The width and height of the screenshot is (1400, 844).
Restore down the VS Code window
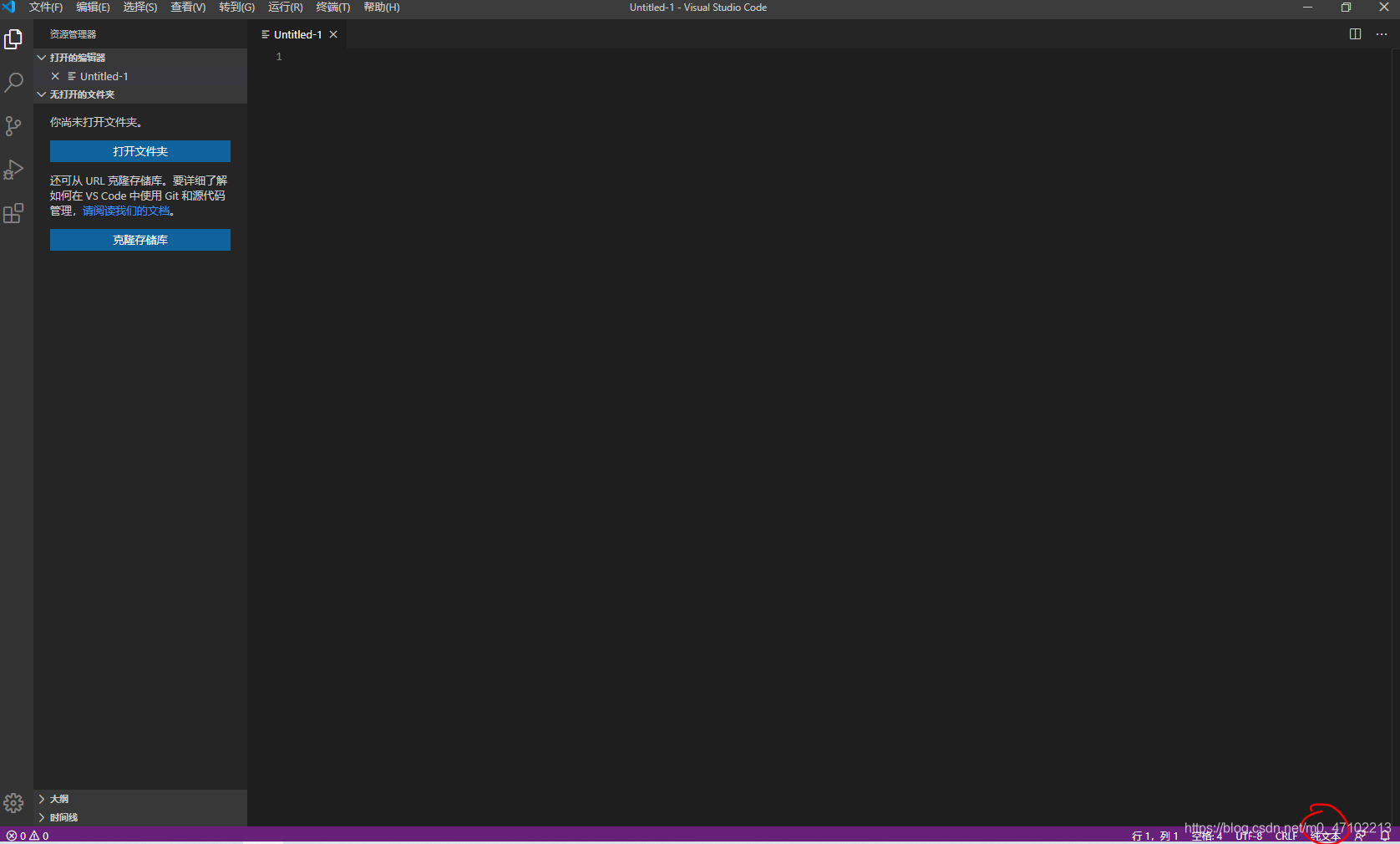point(1346,7)
